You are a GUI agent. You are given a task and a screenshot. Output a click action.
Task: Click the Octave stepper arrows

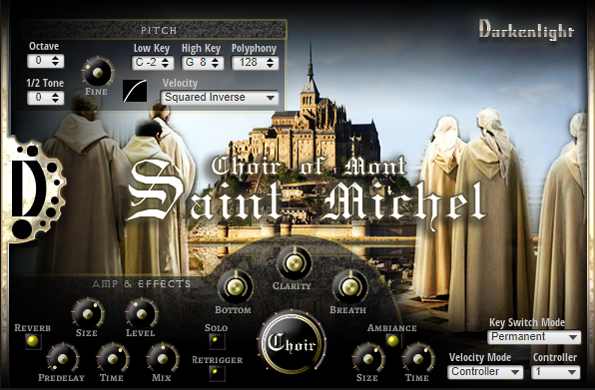pos(55,61)
